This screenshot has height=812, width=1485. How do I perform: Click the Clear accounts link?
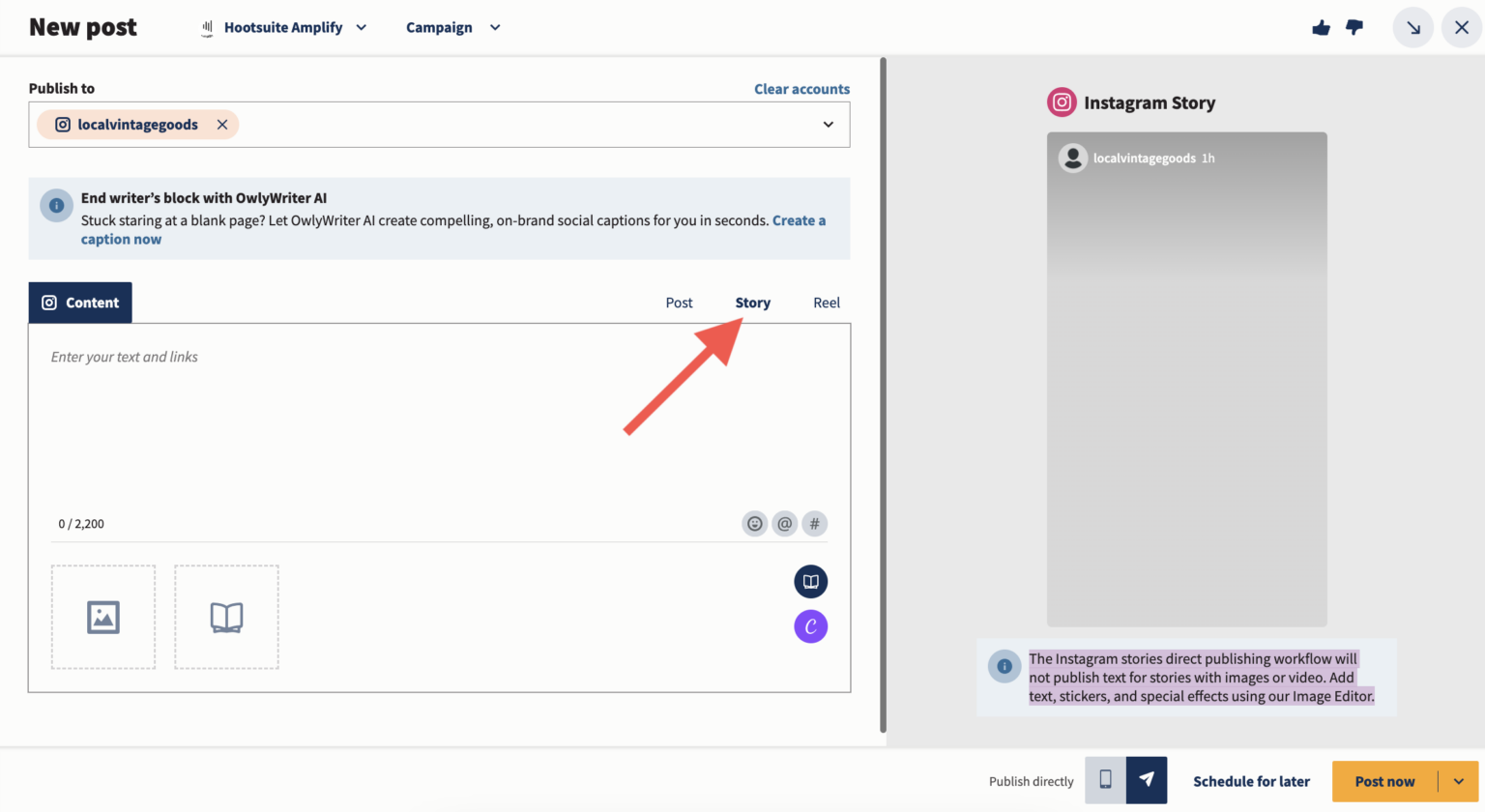801,89
